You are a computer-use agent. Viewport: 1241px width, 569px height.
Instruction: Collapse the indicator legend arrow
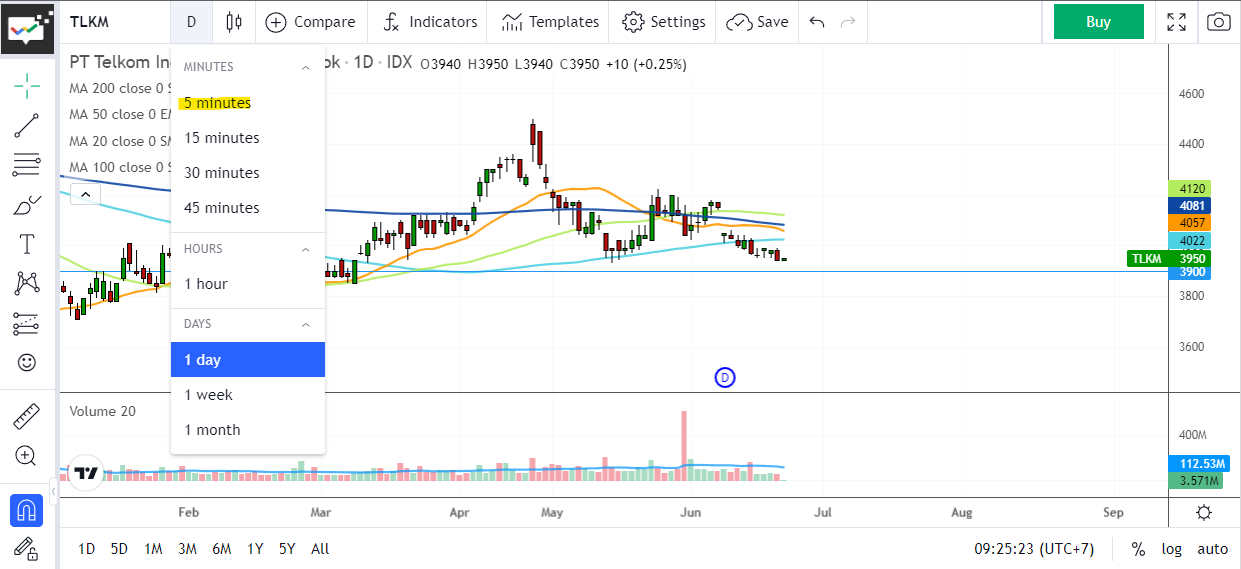85,194
